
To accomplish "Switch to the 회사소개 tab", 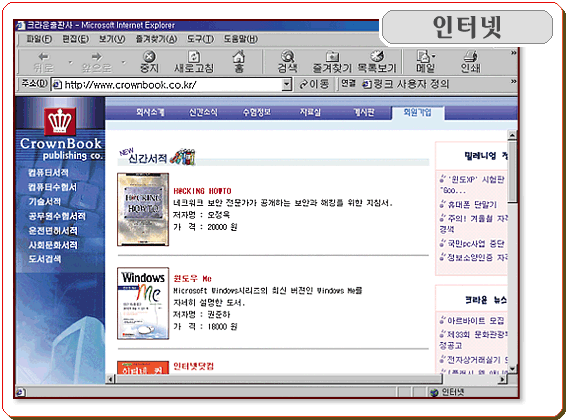I will [150, 112].
